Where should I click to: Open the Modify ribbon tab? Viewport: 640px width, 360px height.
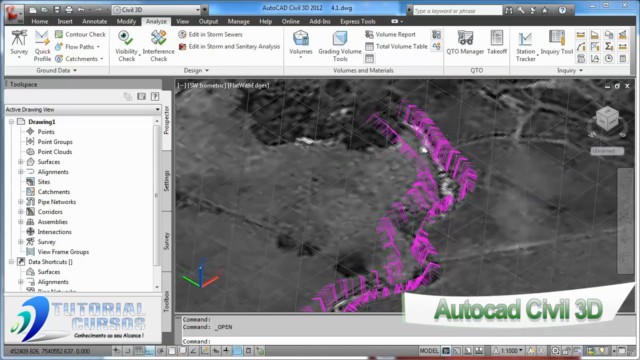[x=126, y=21]
